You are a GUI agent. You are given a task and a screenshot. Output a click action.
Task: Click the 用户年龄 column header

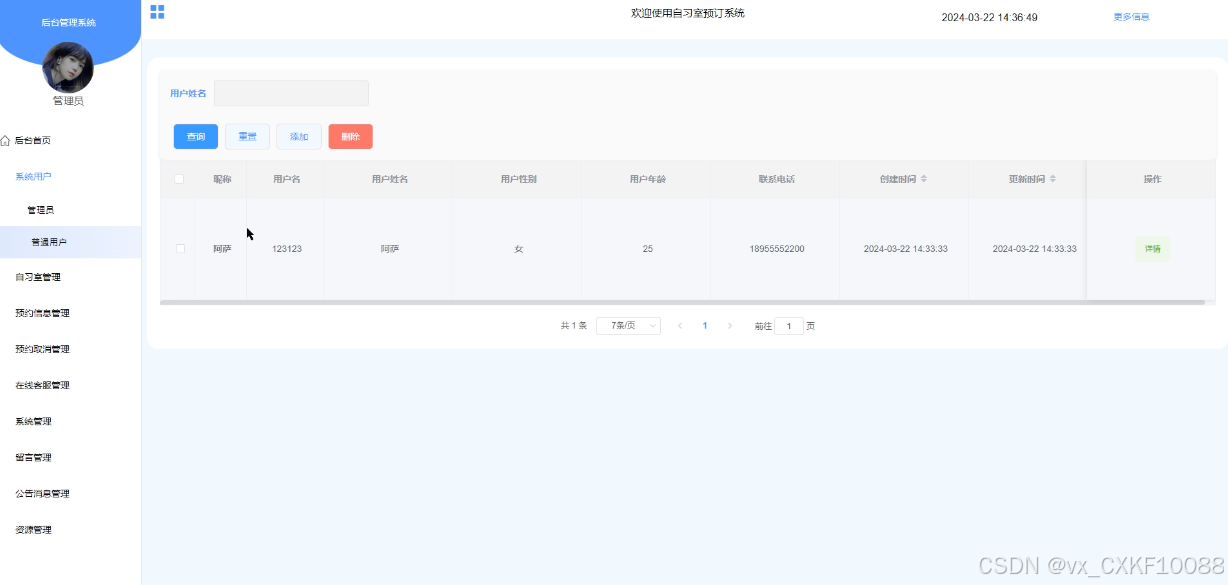coord(647,179)
